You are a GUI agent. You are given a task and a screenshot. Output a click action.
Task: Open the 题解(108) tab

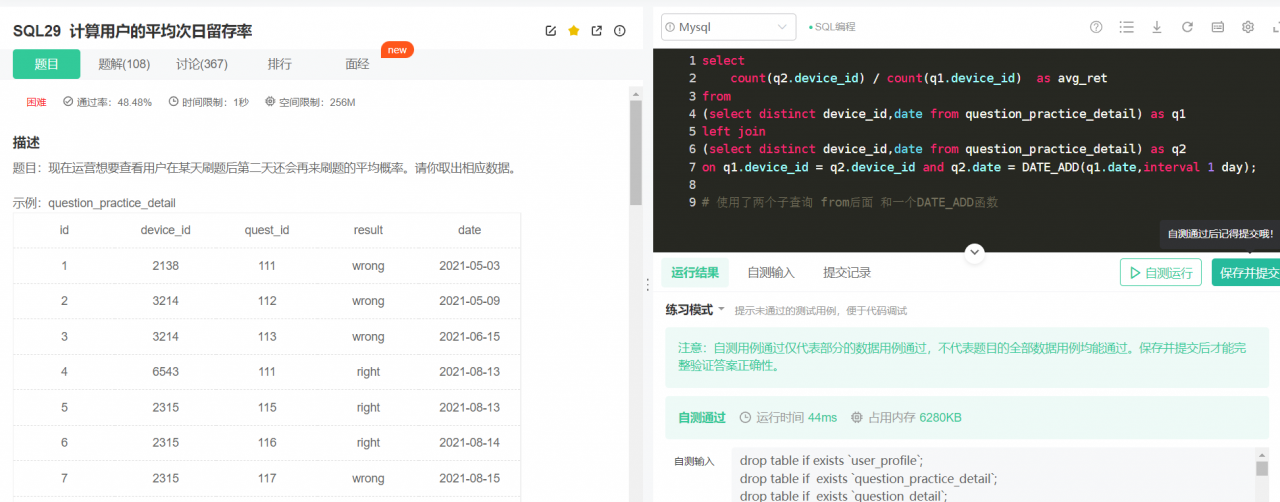coord(124,64)
